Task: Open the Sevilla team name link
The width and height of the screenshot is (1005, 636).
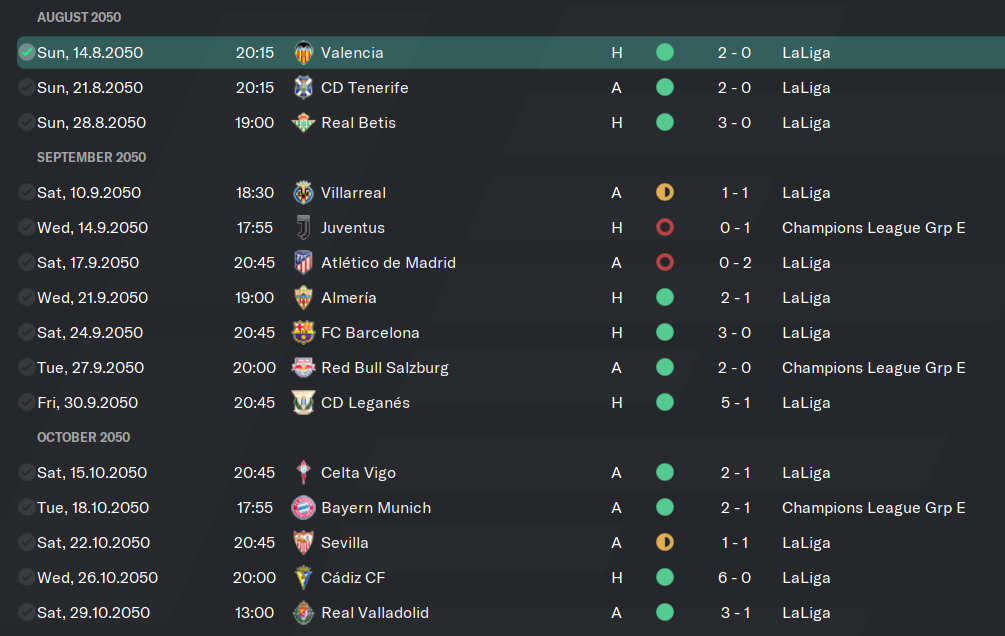Action: pos(345,542)
